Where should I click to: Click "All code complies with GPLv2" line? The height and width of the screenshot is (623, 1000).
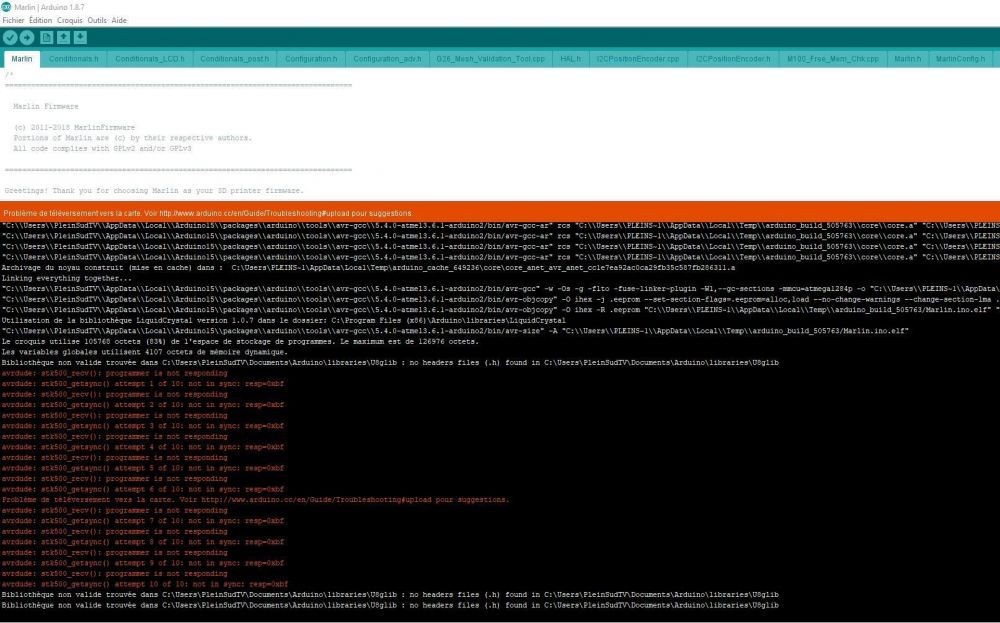coord(102,149)
